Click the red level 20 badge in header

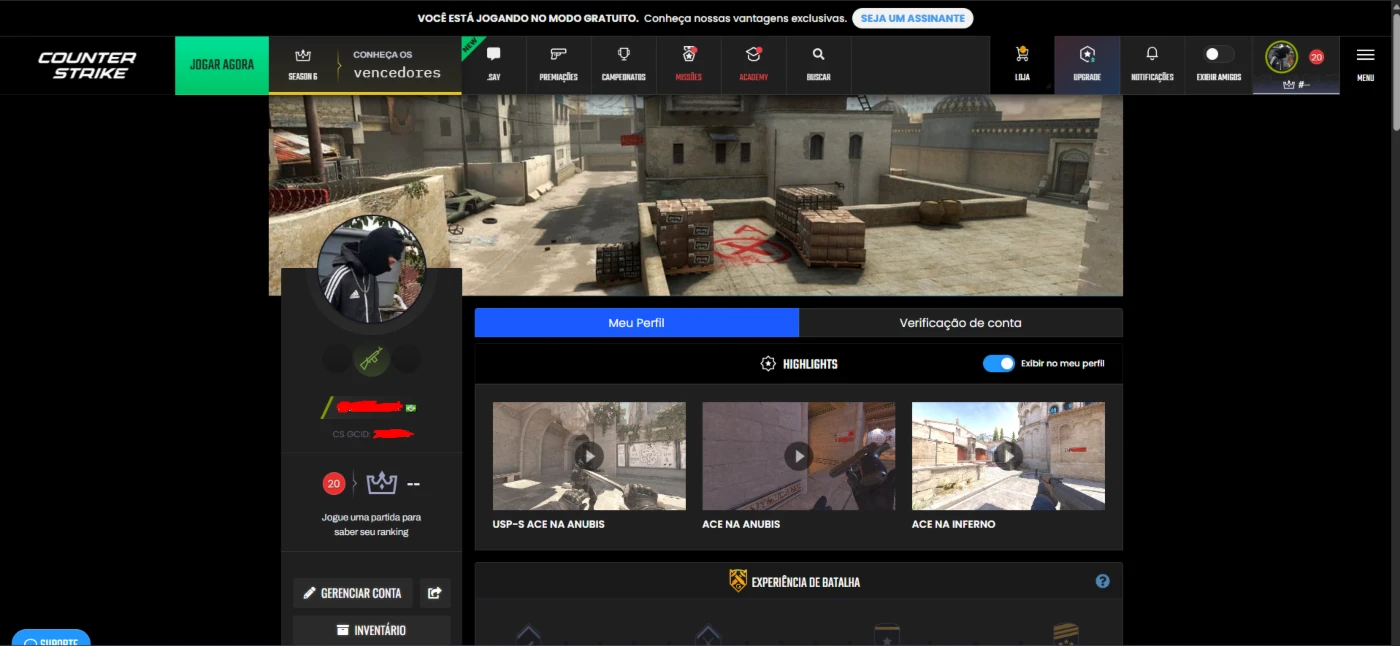(x=1316, y=57)
